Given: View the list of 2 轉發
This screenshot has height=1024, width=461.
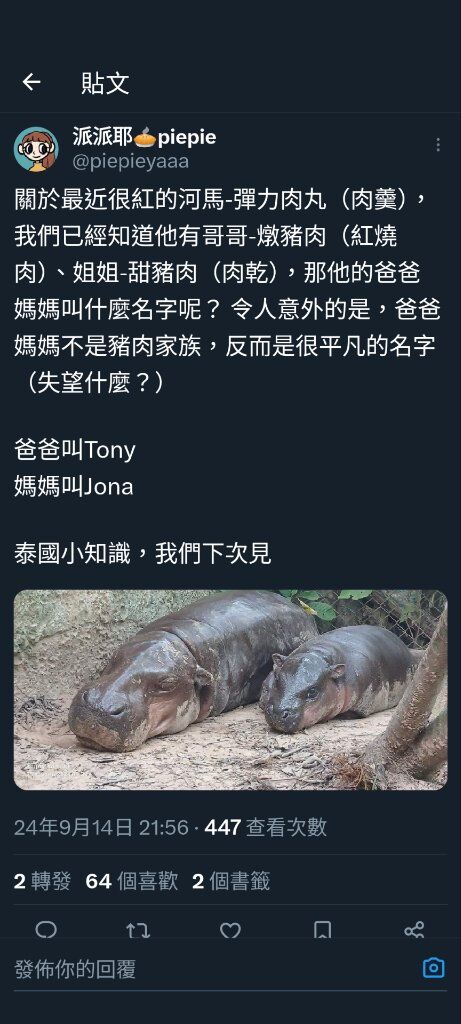Looking at the screenshot, I should coord(42,882).
